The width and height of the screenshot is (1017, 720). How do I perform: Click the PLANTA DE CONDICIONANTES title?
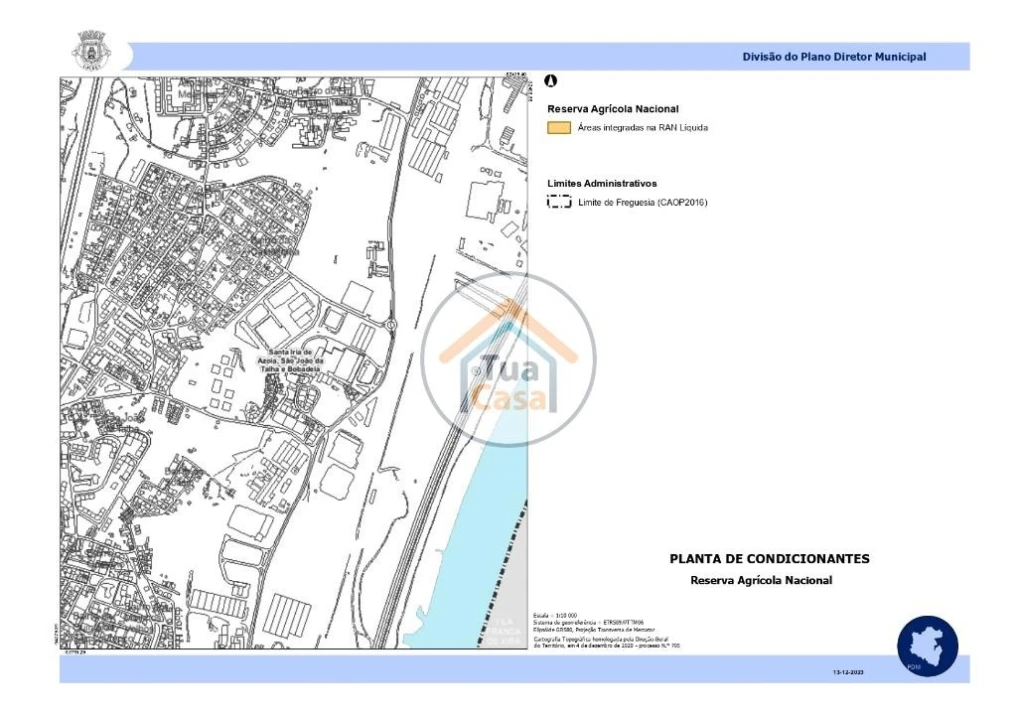tap(769, 559)
